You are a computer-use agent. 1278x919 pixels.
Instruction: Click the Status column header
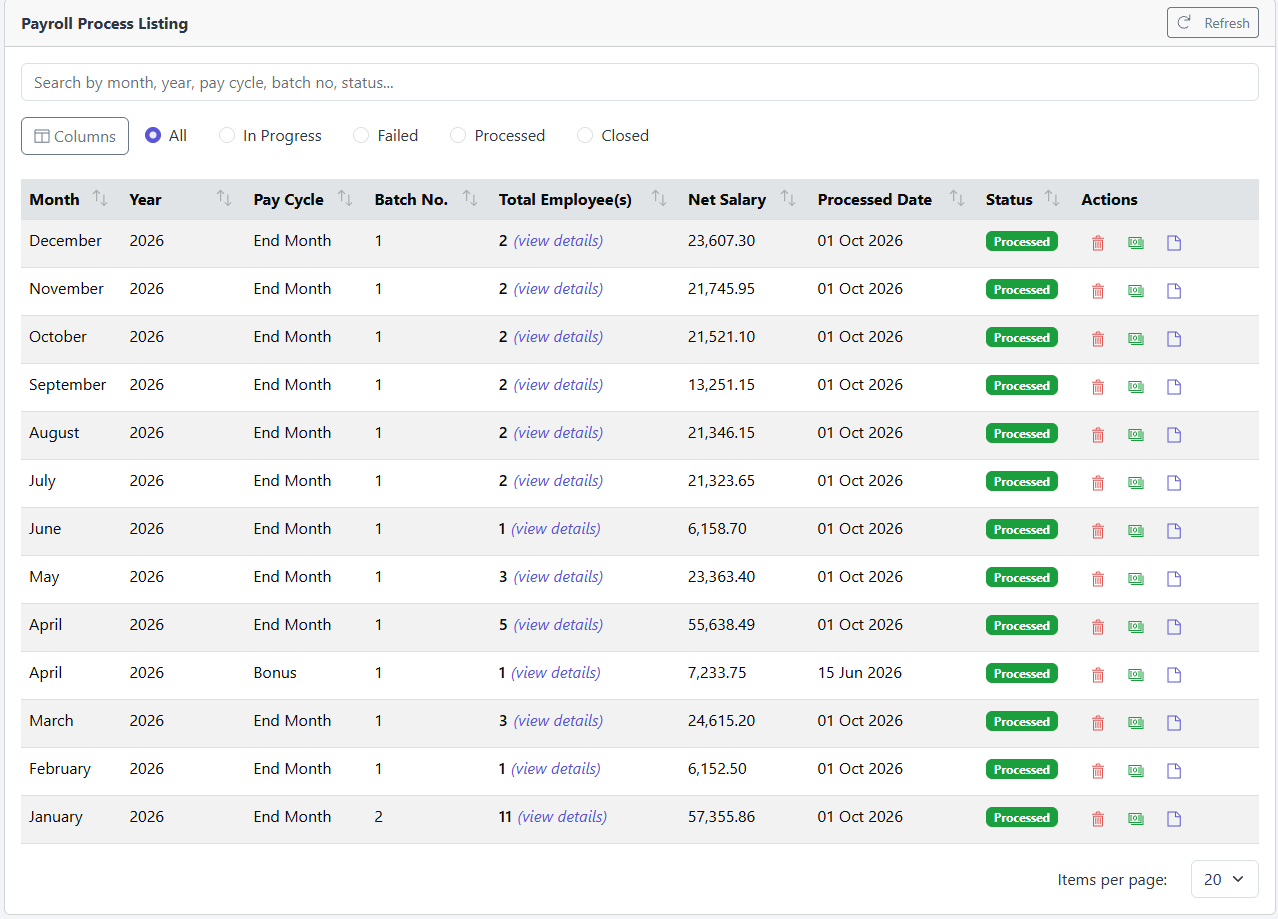tap(1009, 200)
